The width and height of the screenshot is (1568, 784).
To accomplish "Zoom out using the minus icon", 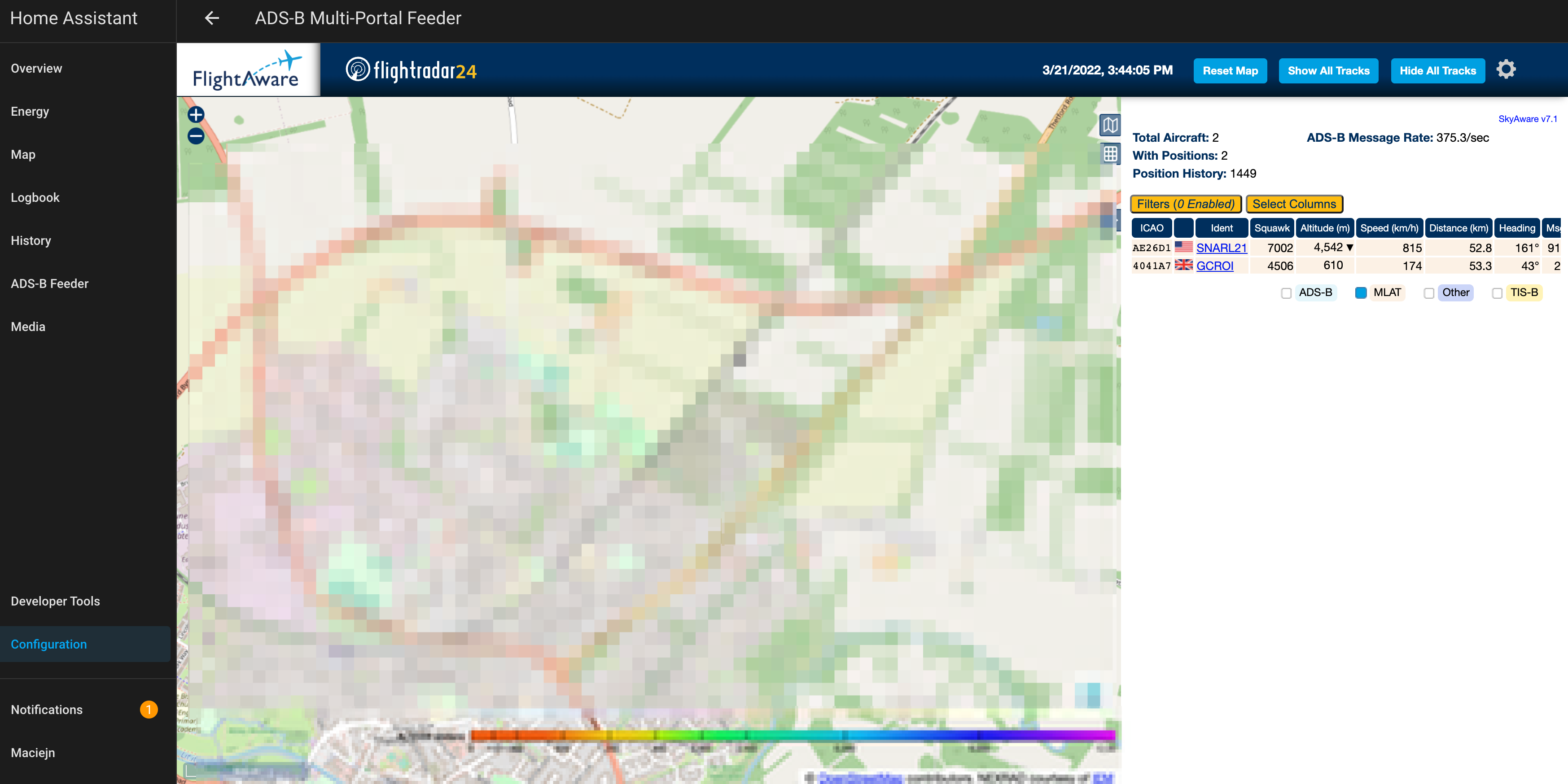I will point(195,136).
